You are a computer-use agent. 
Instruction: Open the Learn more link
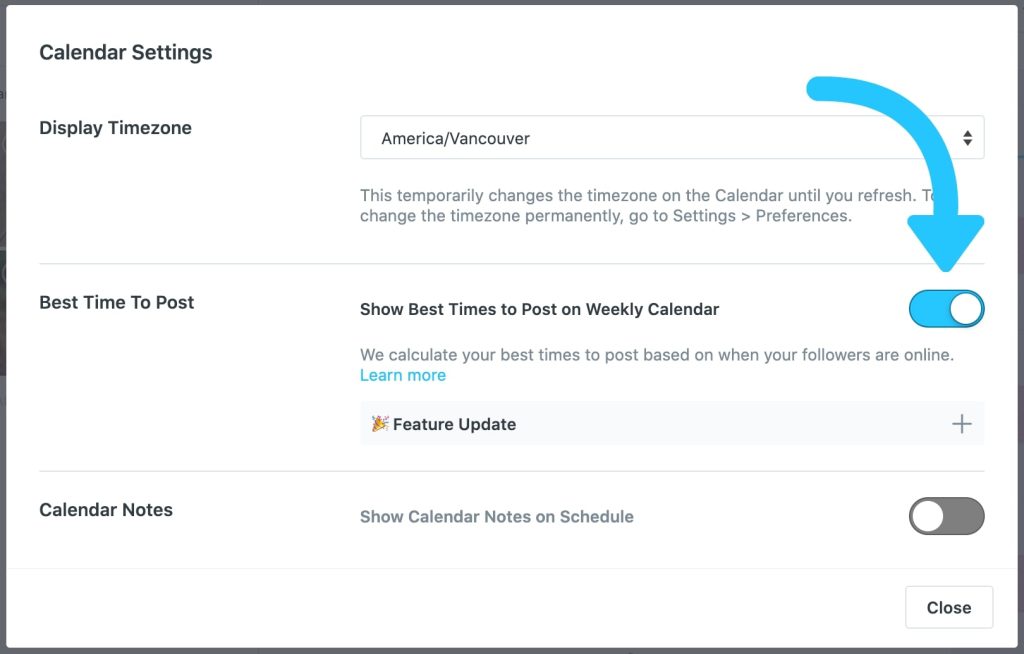click(x=402, y=375)
